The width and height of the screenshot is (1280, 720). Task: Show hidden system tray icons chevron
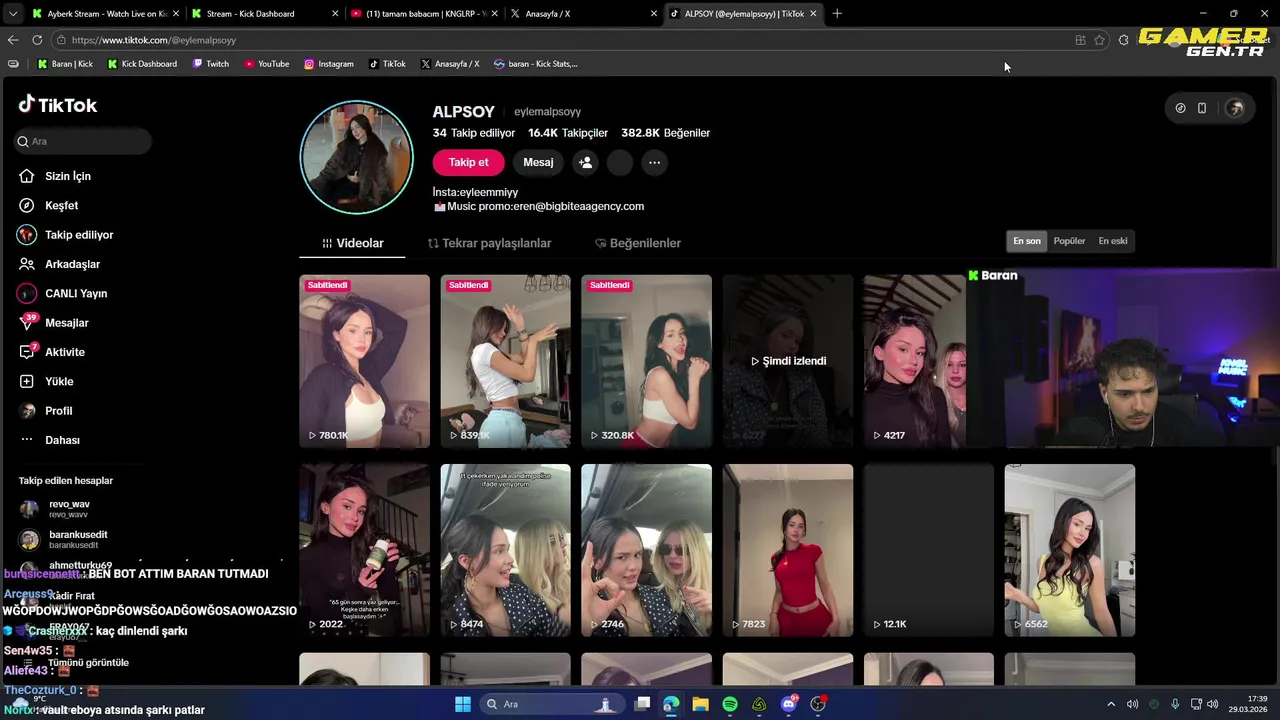(1110, 704)
